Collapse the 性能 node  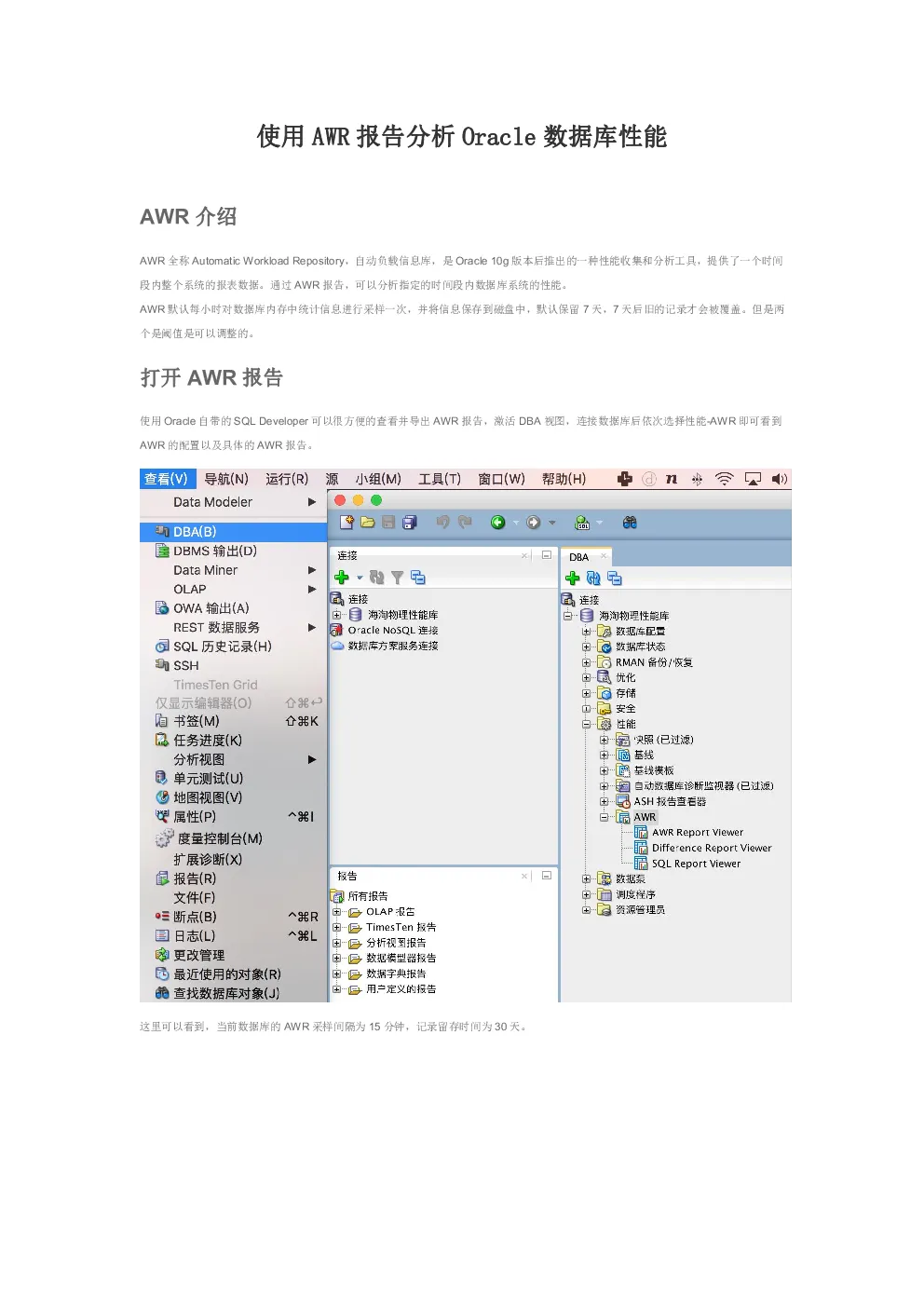tap(587, 724)
